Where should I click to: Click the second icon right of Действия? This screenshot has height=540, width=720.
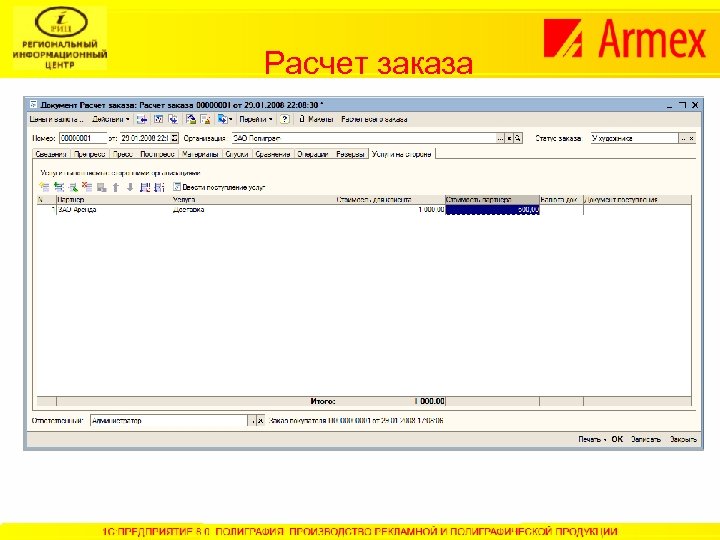pyautogui.click(x=158, y=119)
